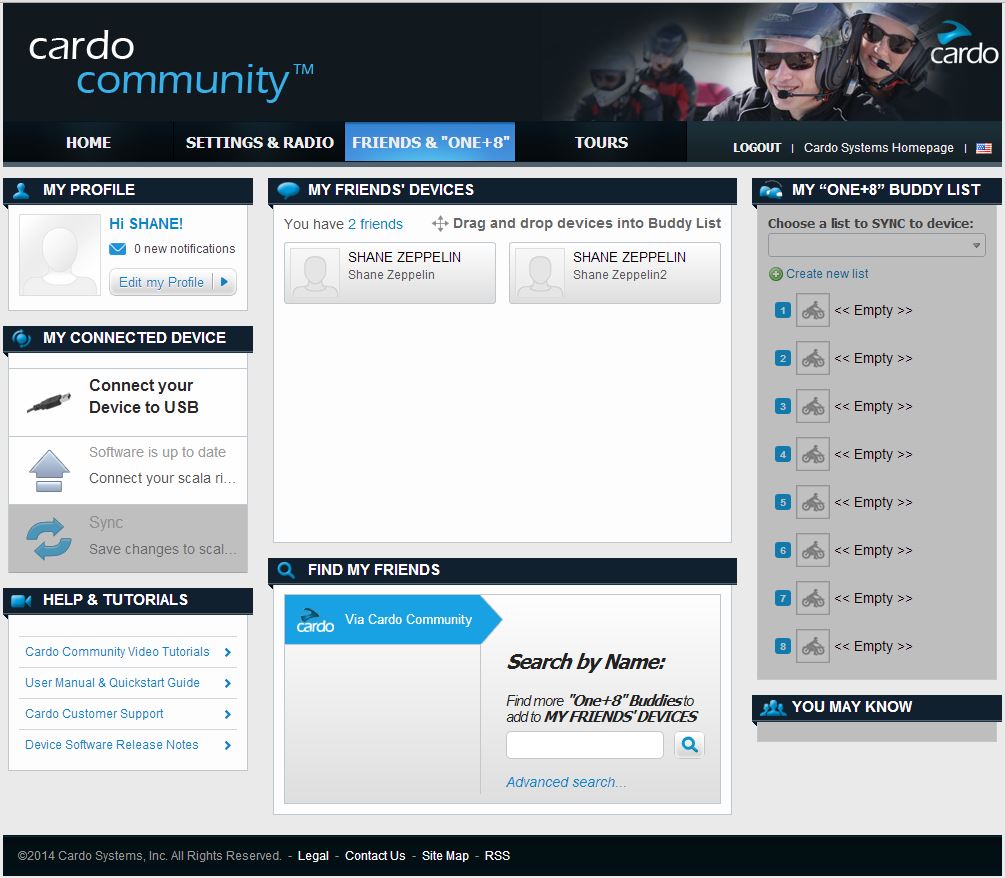Select friend device card Shane Zeppelin
1005x878 pixels.
click(390, 272)
